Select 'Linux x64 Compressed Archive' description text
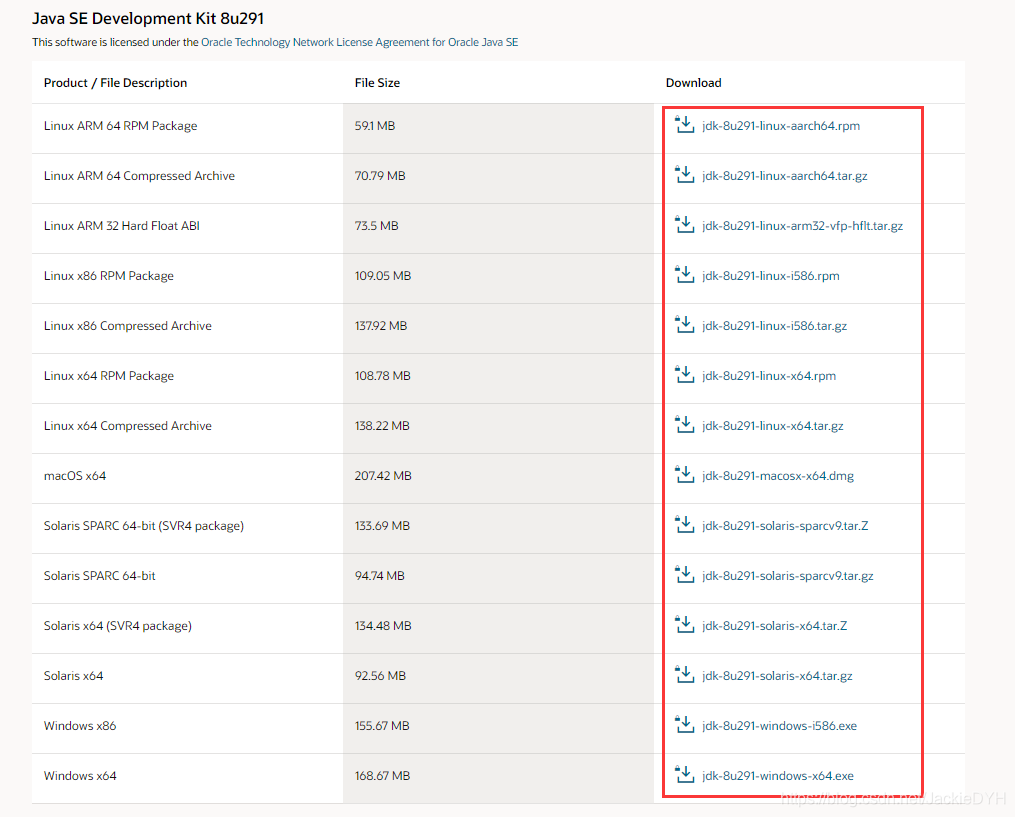The image size is (1015, 817). pyautogui.click(x=128, y=425)
